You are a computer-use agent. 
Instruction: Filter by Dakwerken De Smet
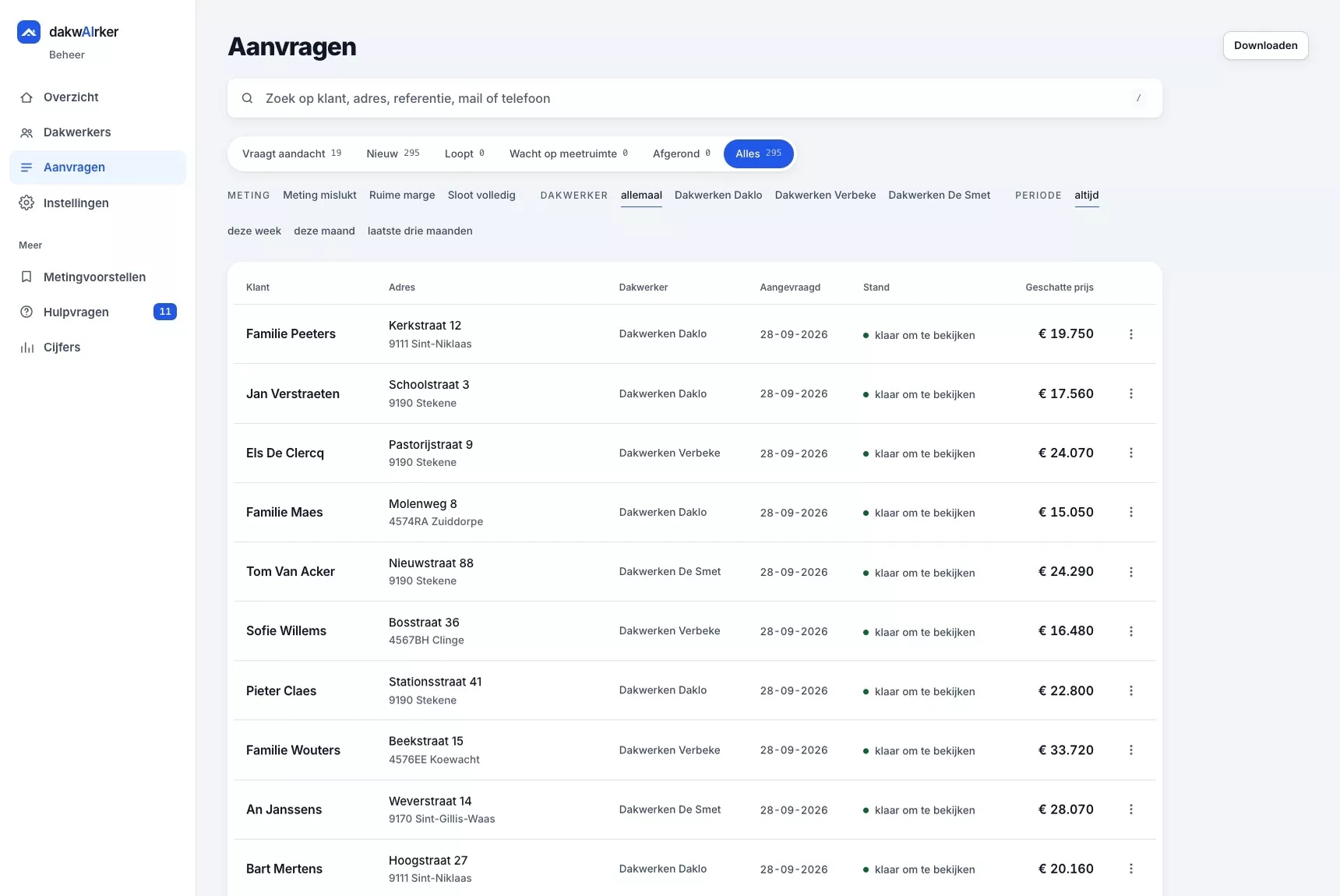[940, 196]
